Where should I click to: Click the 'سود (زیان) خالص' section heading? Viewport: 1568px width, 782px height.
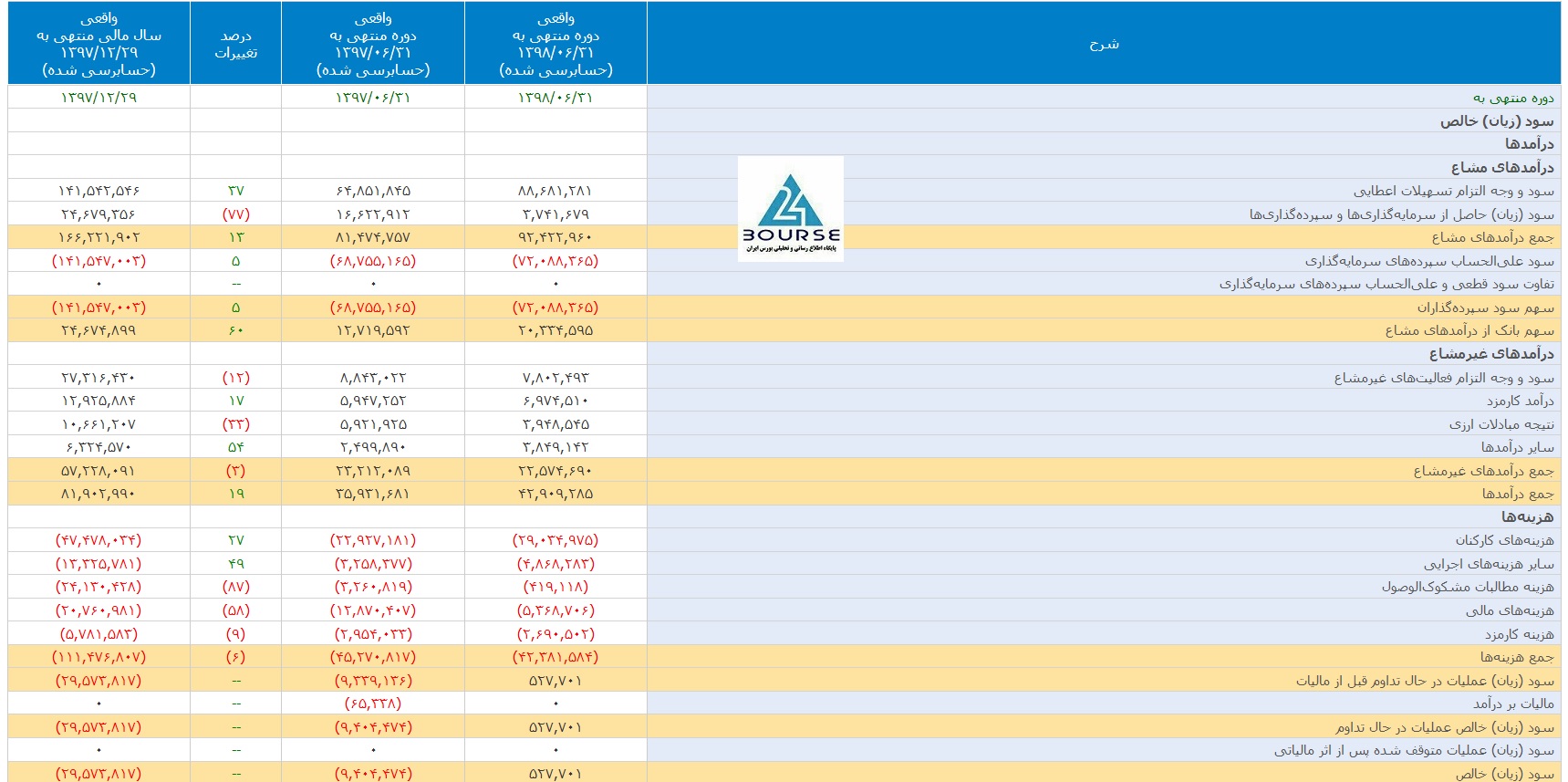click(1497, 120)
